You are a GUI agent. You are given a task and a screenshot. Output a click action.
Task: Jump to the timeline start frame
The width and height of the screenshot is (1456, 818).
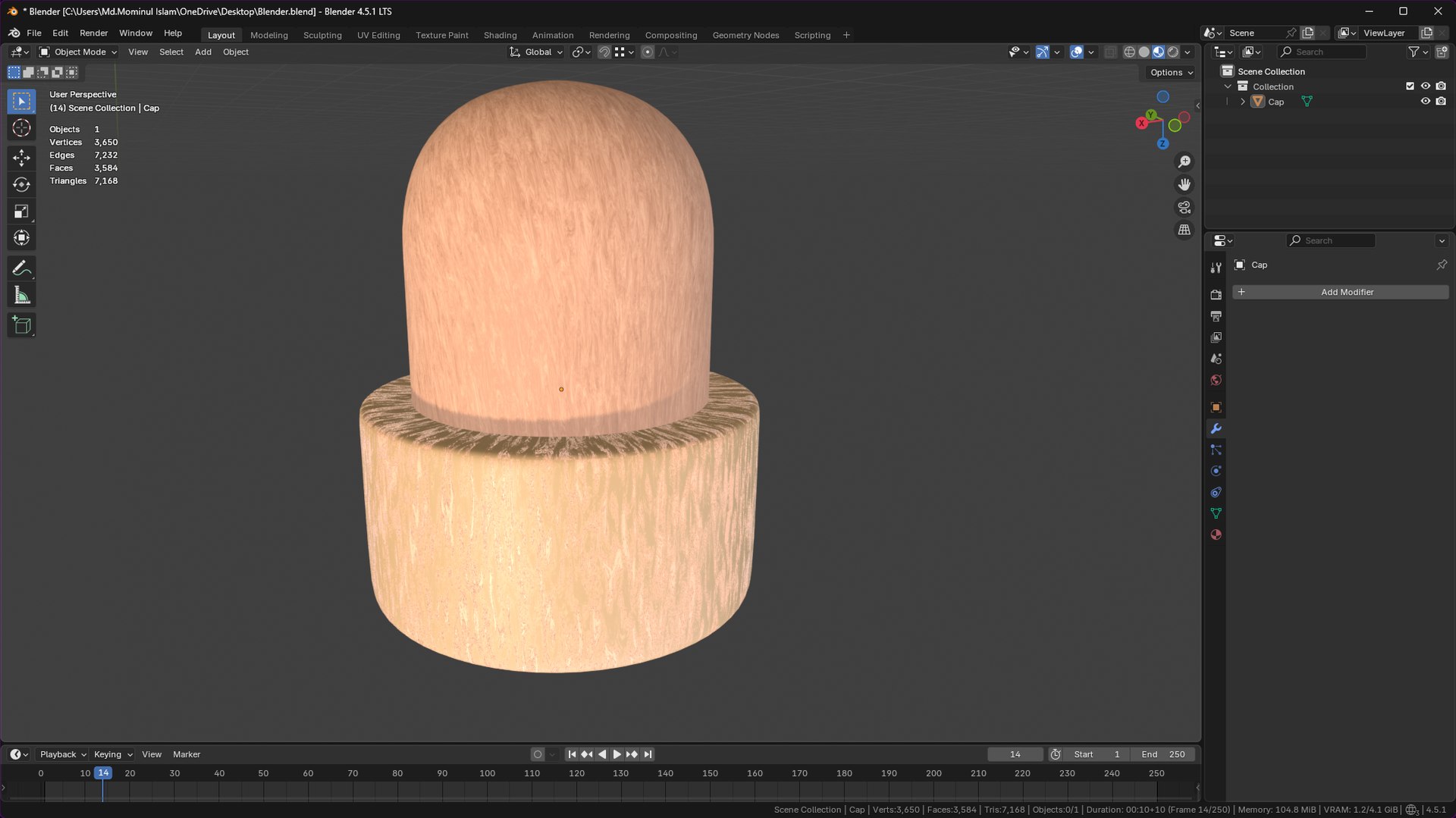pyautogui.click(x=572, y=754)
